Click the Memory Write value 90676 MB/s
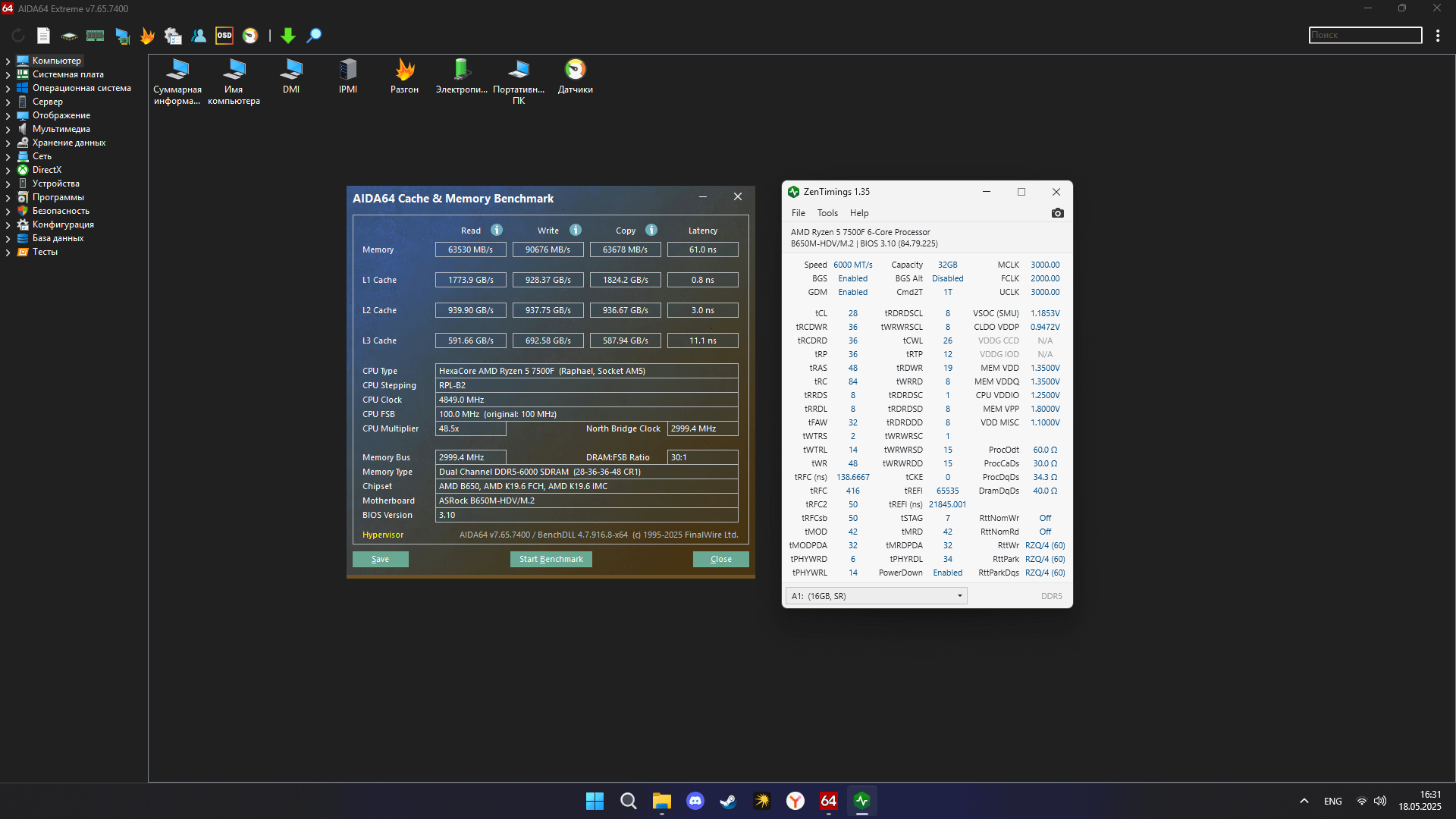The height and width of the screenshot is (819, 1456). click(x=548, y=249)
